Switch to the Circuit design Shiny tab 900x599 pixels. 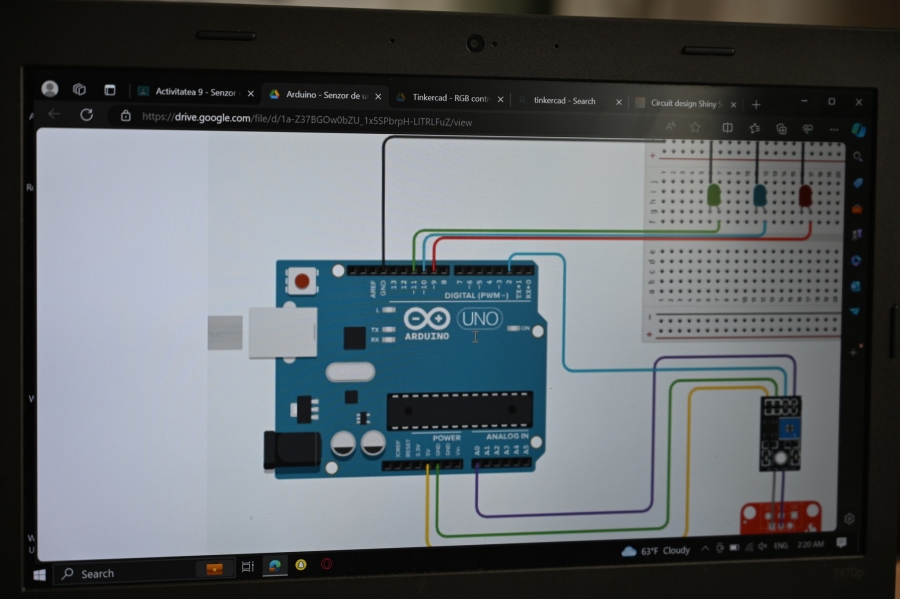coord(683,103)
